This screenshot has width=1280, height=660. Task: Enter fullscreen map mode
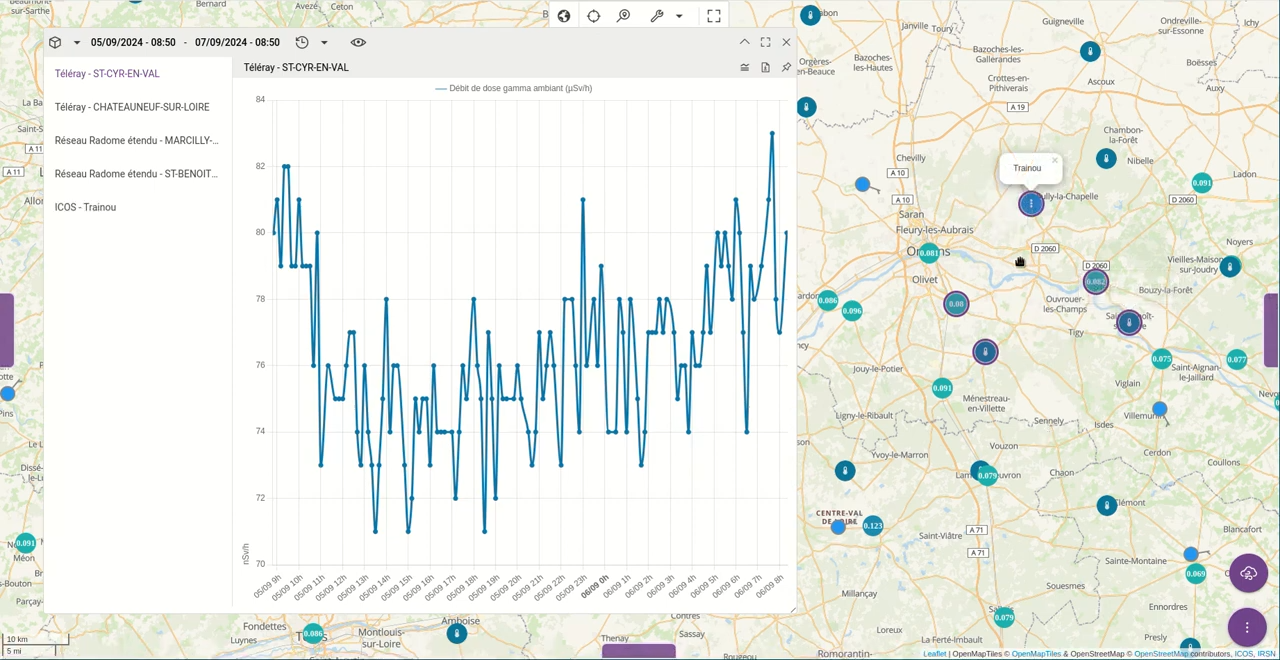click(x=714, y=16)
